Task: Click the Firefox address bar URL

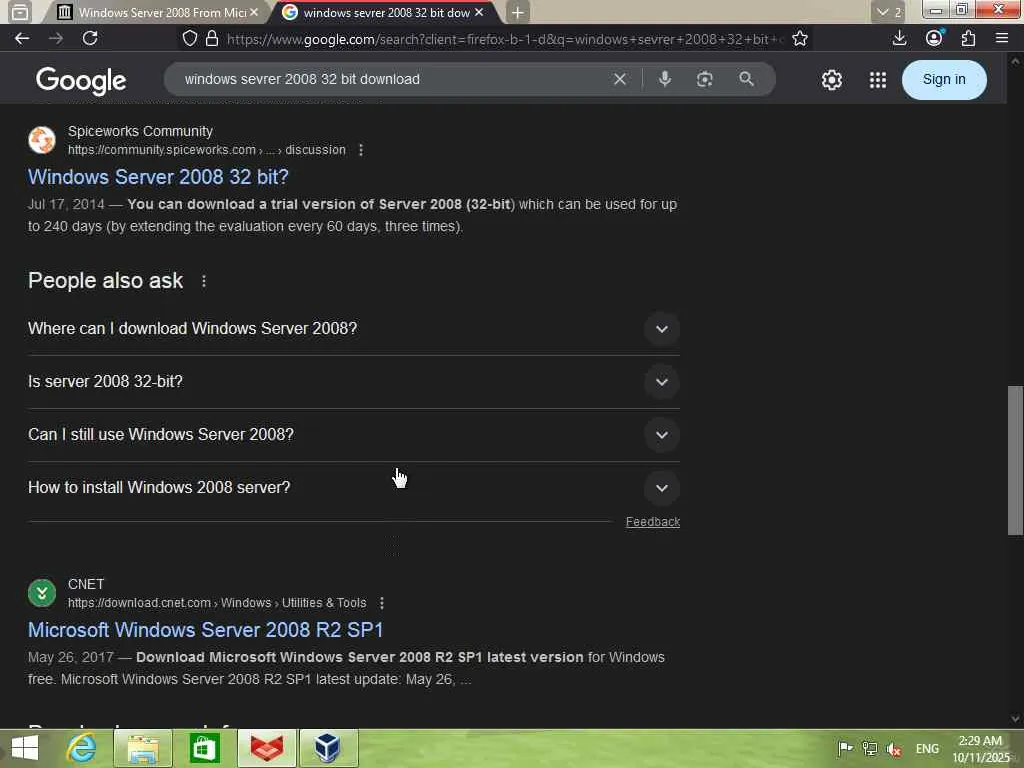Action: pos(503,39)
